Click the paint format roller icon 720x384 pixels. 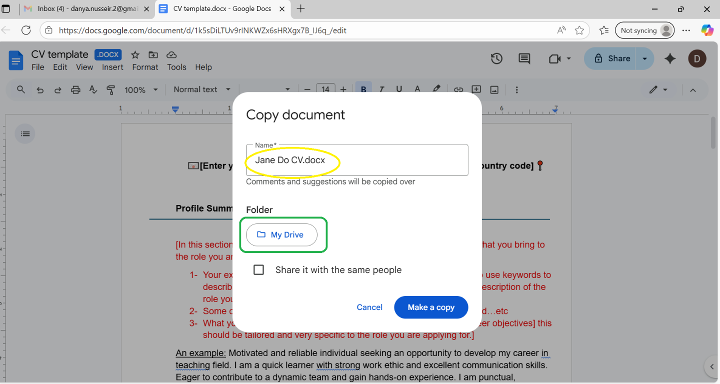(111, 90)
